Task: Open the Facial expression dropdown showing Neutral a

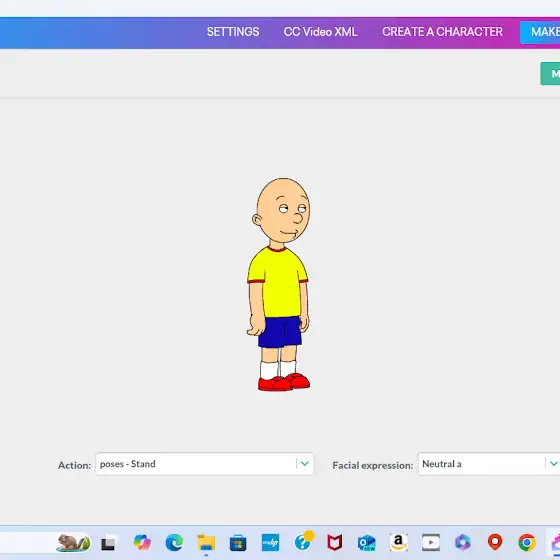Action: point(489,464)
